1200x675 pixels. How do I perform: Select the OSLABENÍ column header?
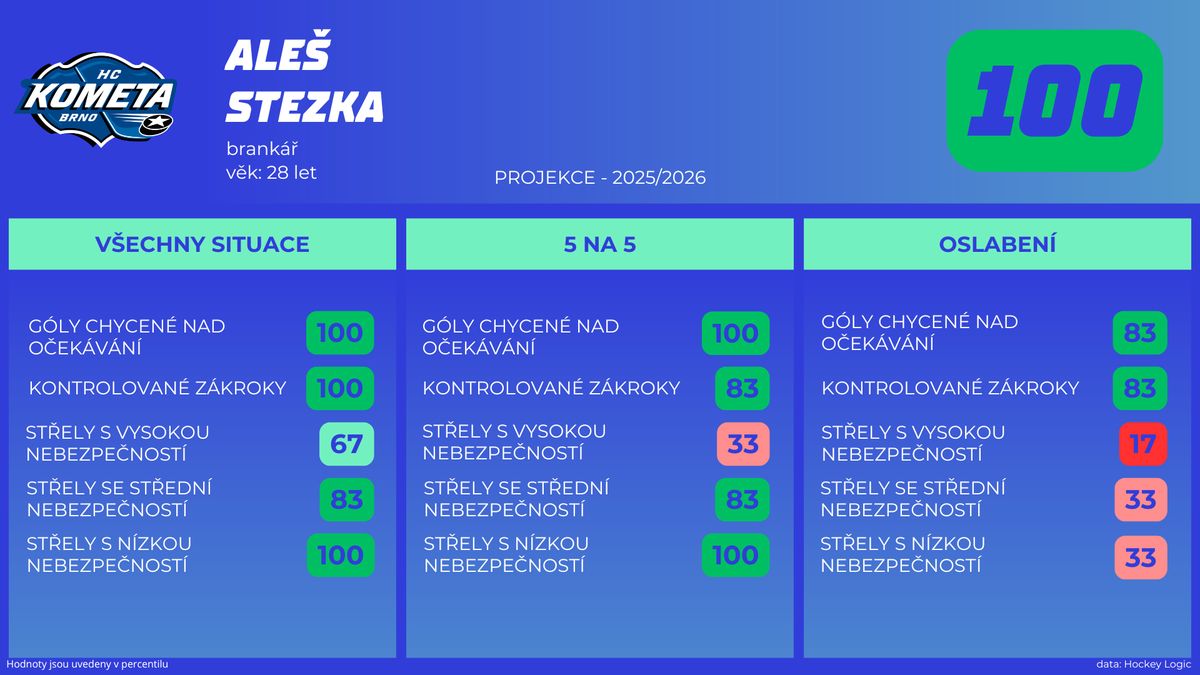(x=997, y=244)
